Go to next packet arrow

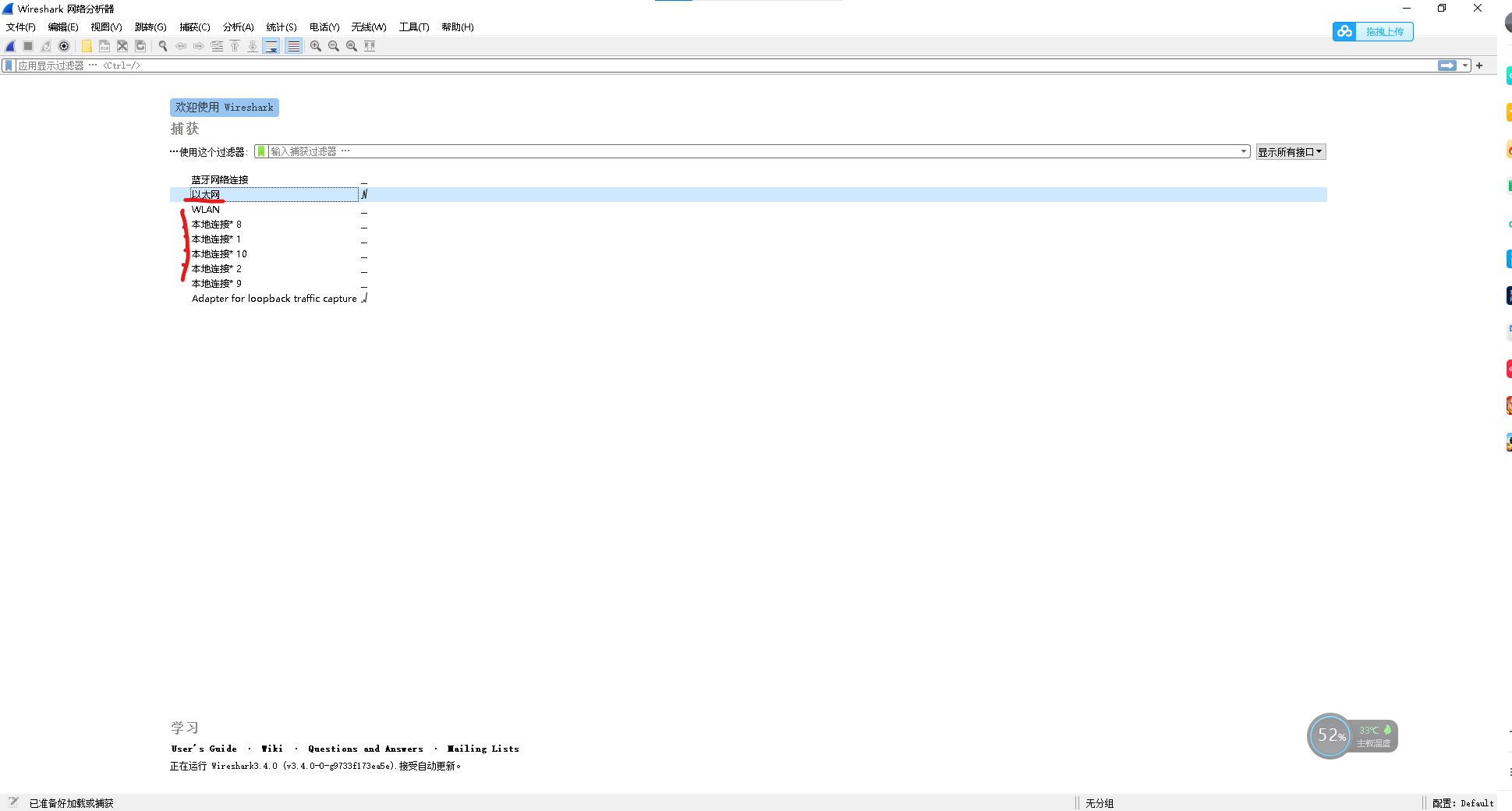(199, 46)
